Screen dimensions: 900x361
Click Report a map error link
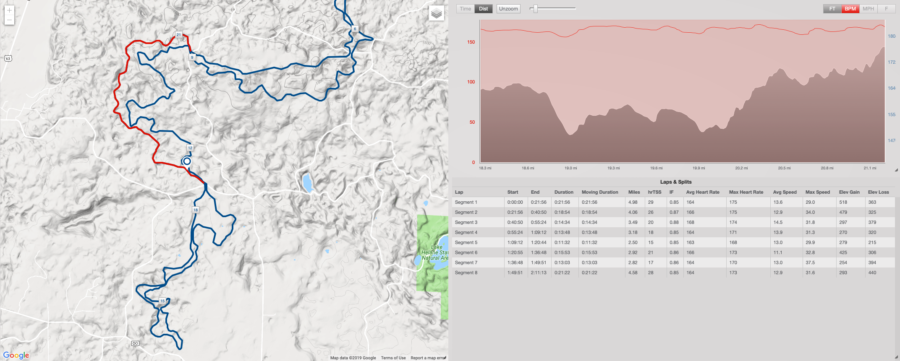point(428,358)
